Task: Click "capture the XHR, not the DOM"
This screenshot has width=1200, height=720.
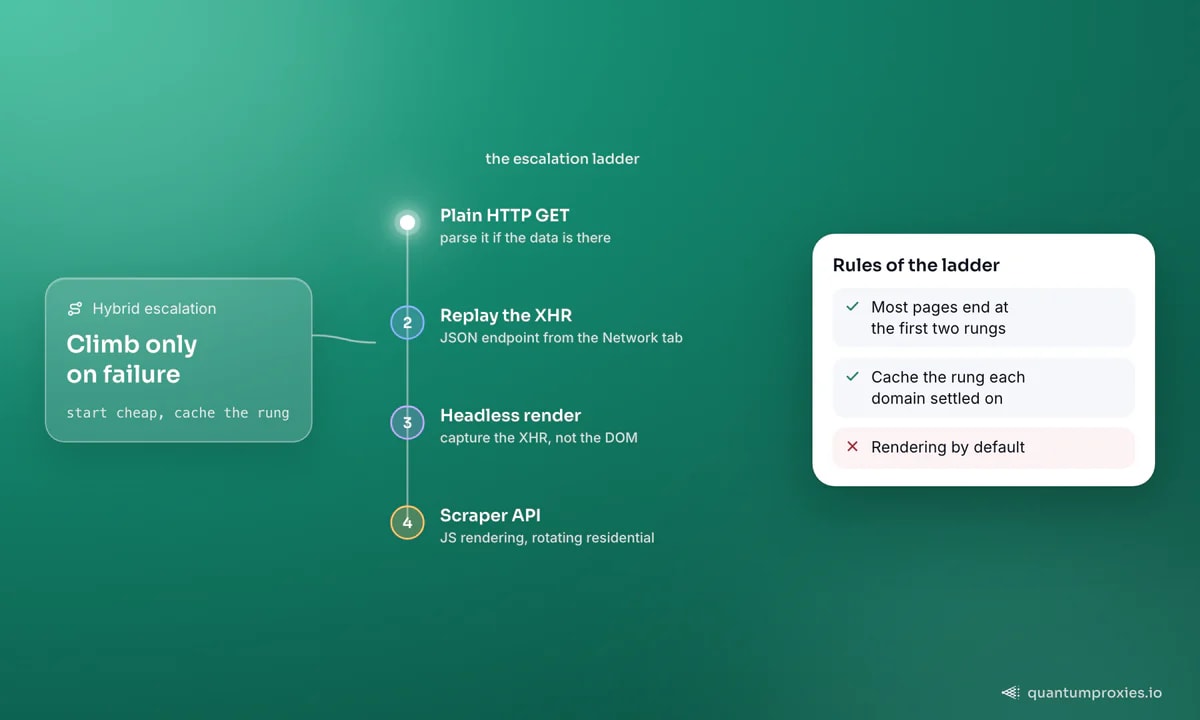Action: point(538,438)
